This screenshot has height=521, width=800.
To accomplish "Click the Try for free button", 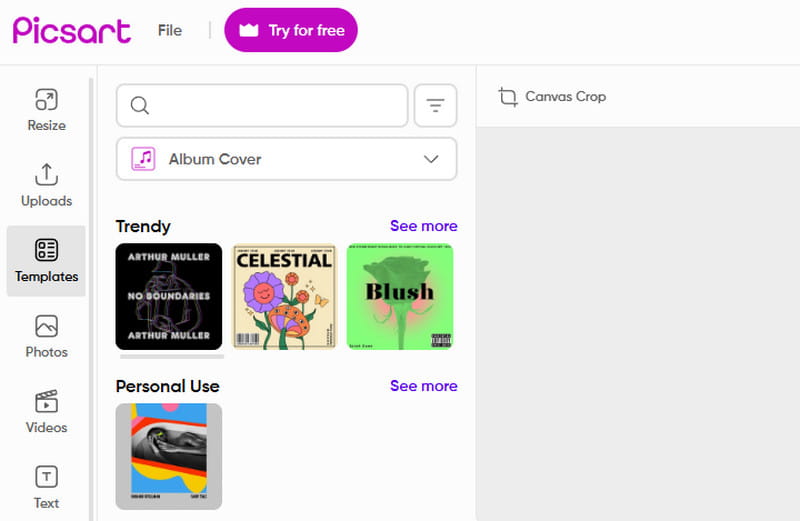I will coord(291,30).
